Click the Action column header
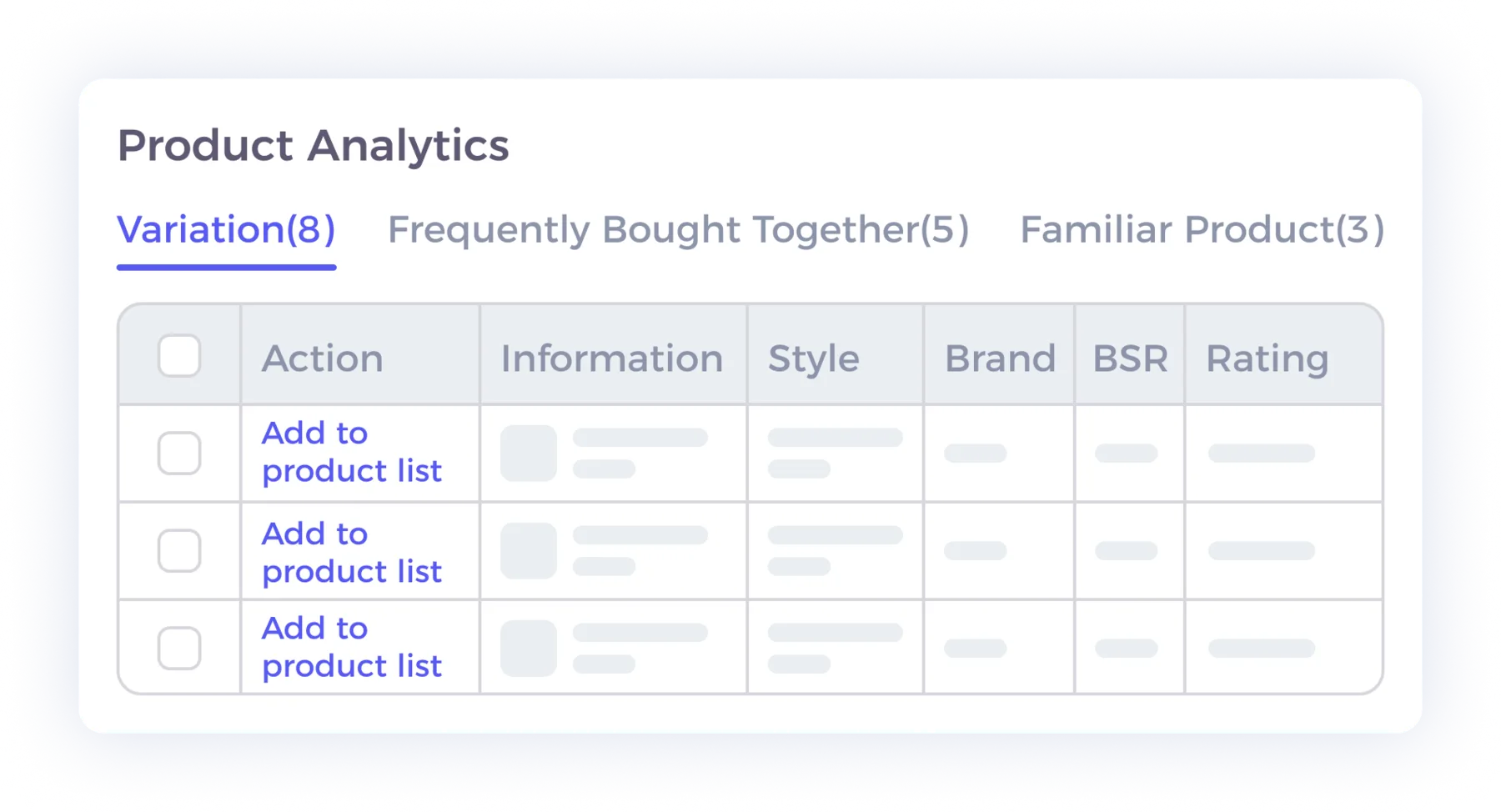 tap(323, 358)
